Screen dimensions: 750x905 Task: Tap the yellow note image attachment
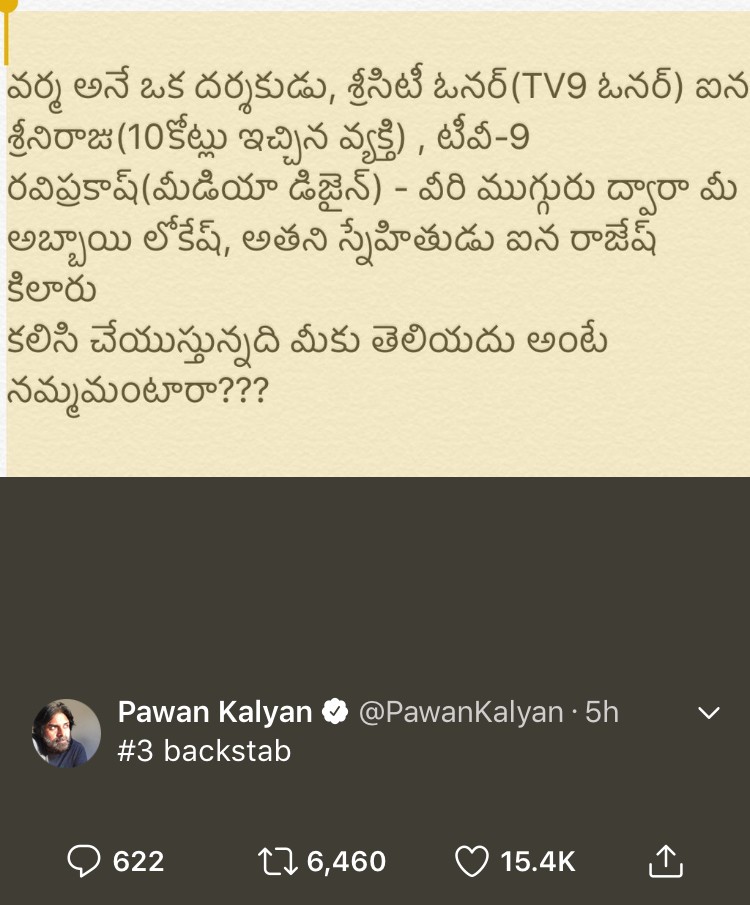[375, 242]
